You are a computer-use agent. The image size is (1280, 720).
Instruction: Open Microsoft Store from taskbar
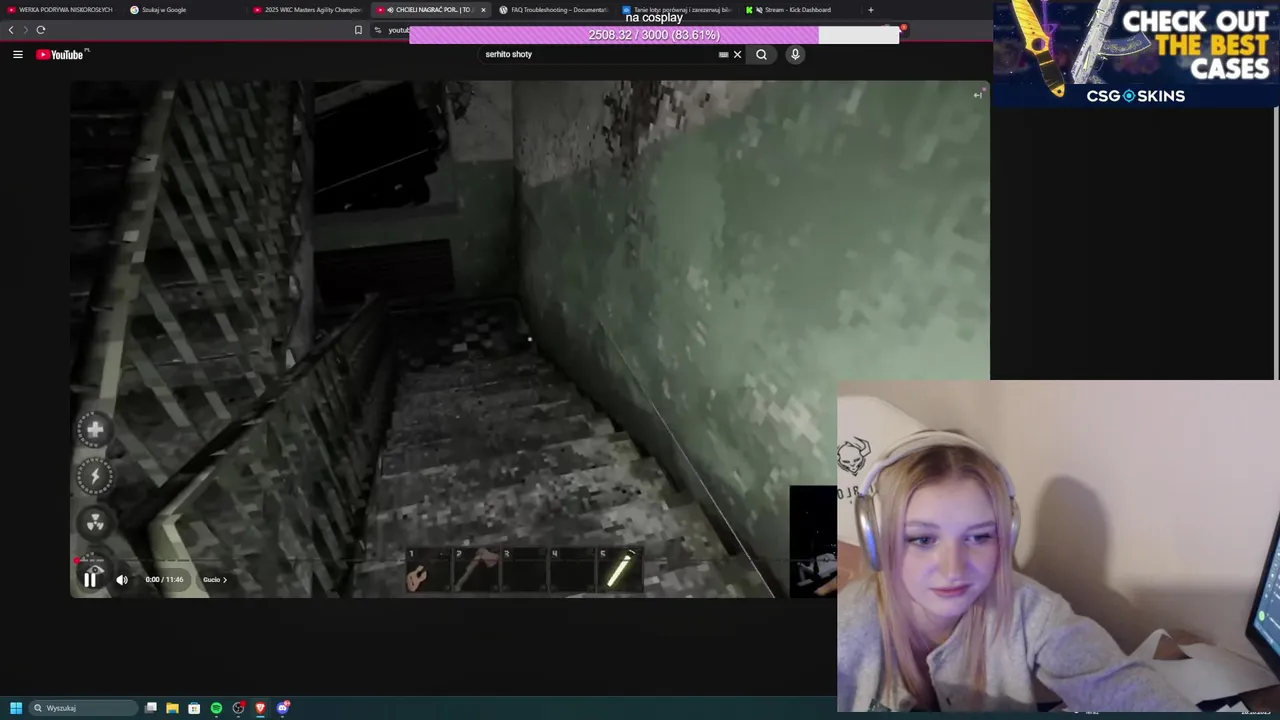click(x=194, y=708)
